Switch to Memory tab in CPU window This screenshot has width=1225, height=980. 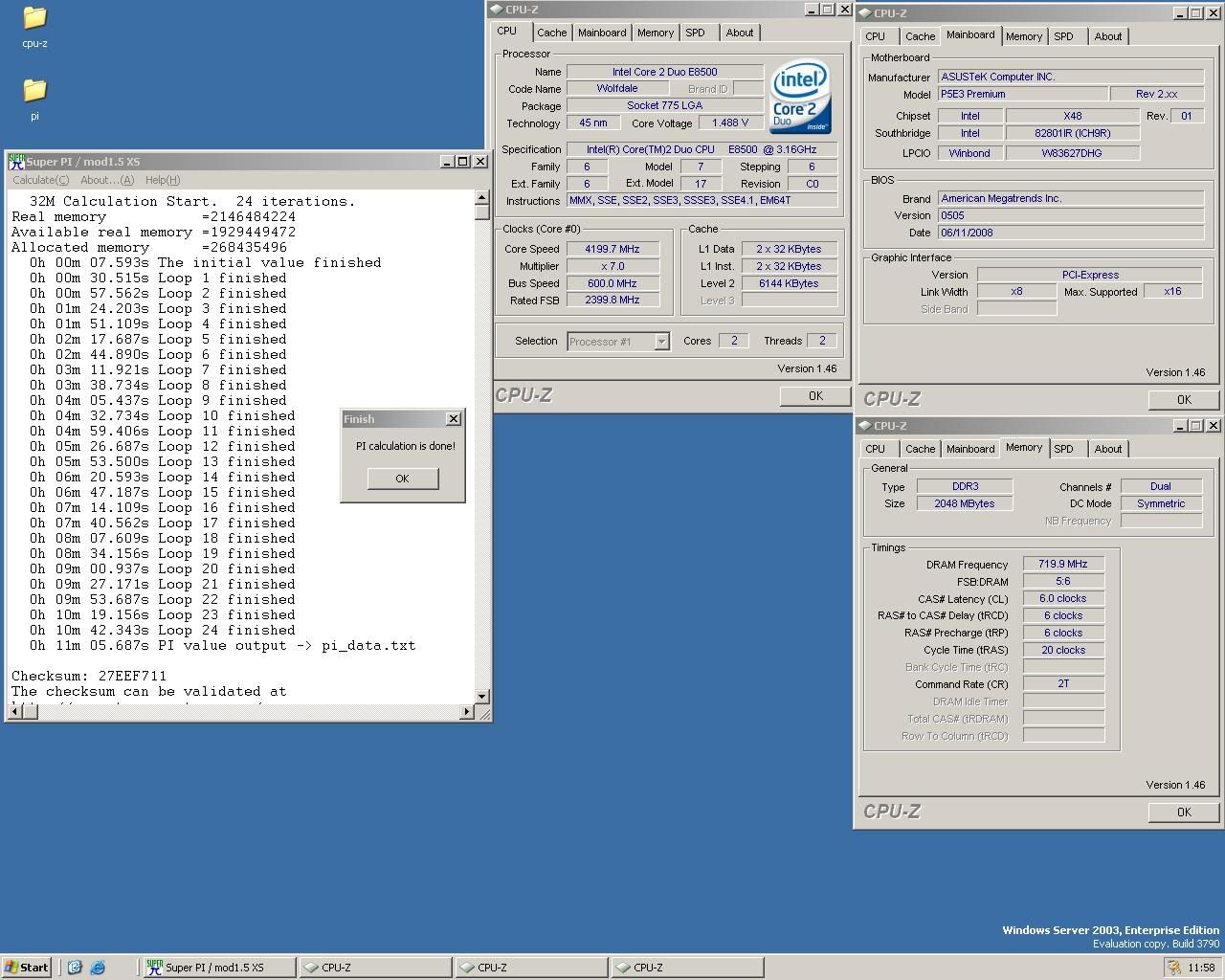[656, 33]
